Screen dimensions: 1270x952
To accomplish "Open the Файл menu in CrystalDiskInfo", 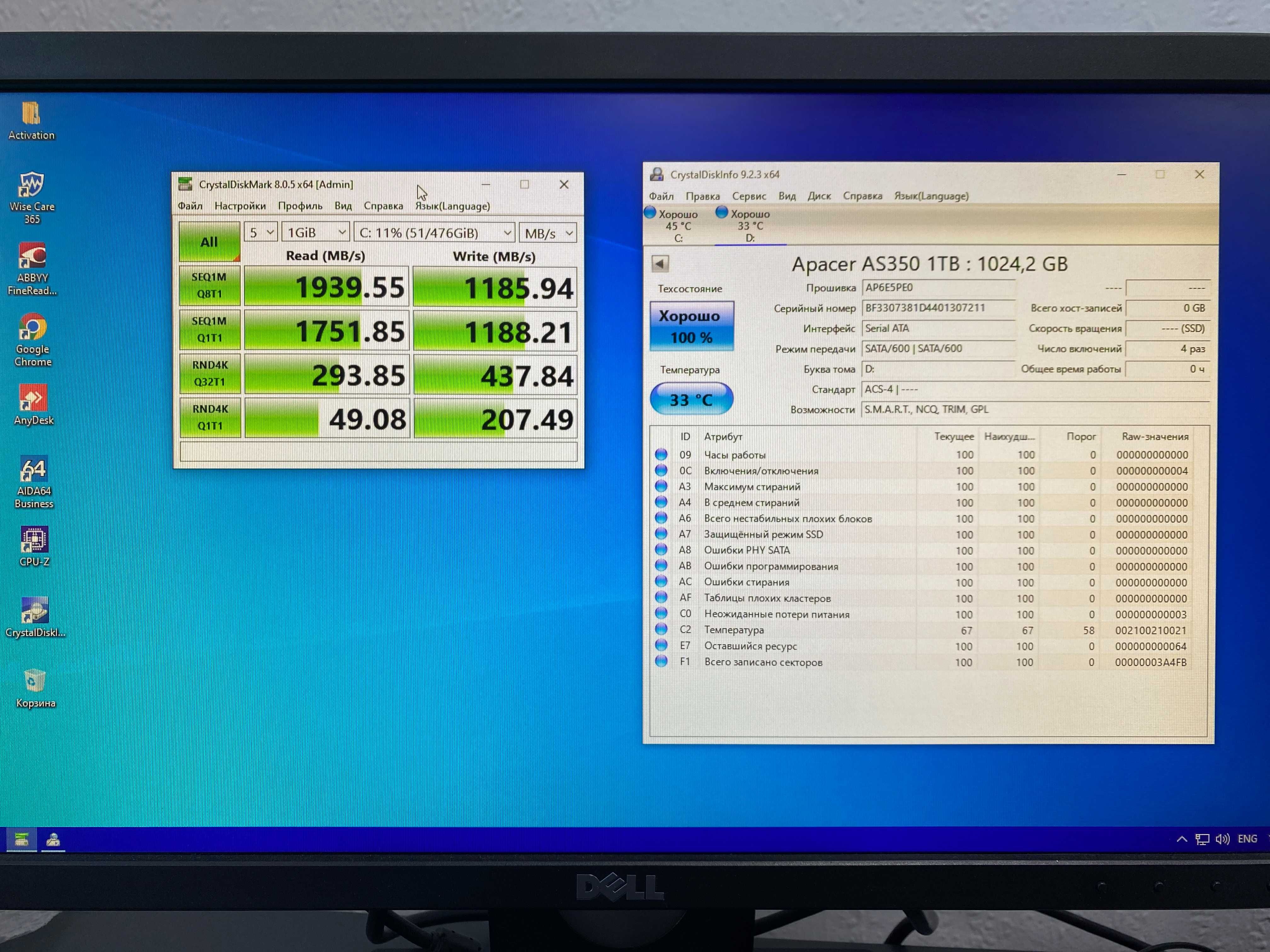I will click(661, 196).
